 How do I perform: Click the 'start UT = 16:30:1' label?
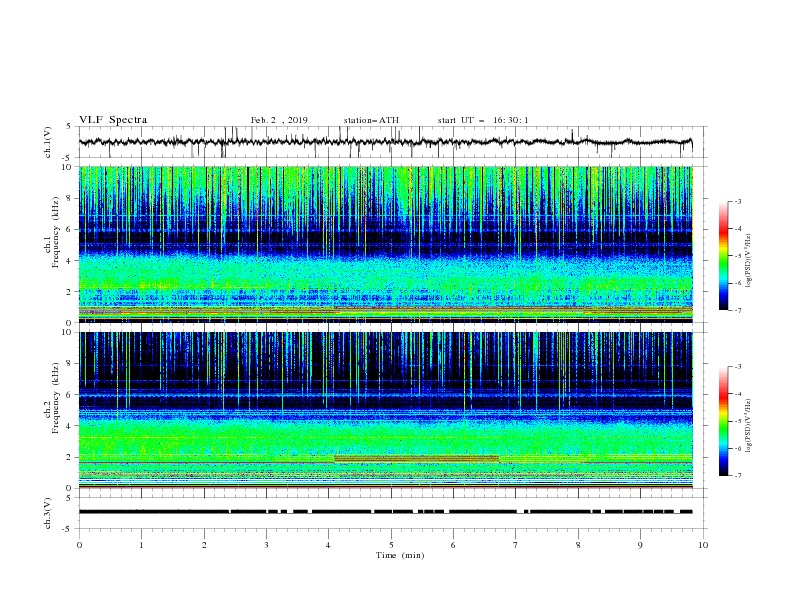pos(483,120)
